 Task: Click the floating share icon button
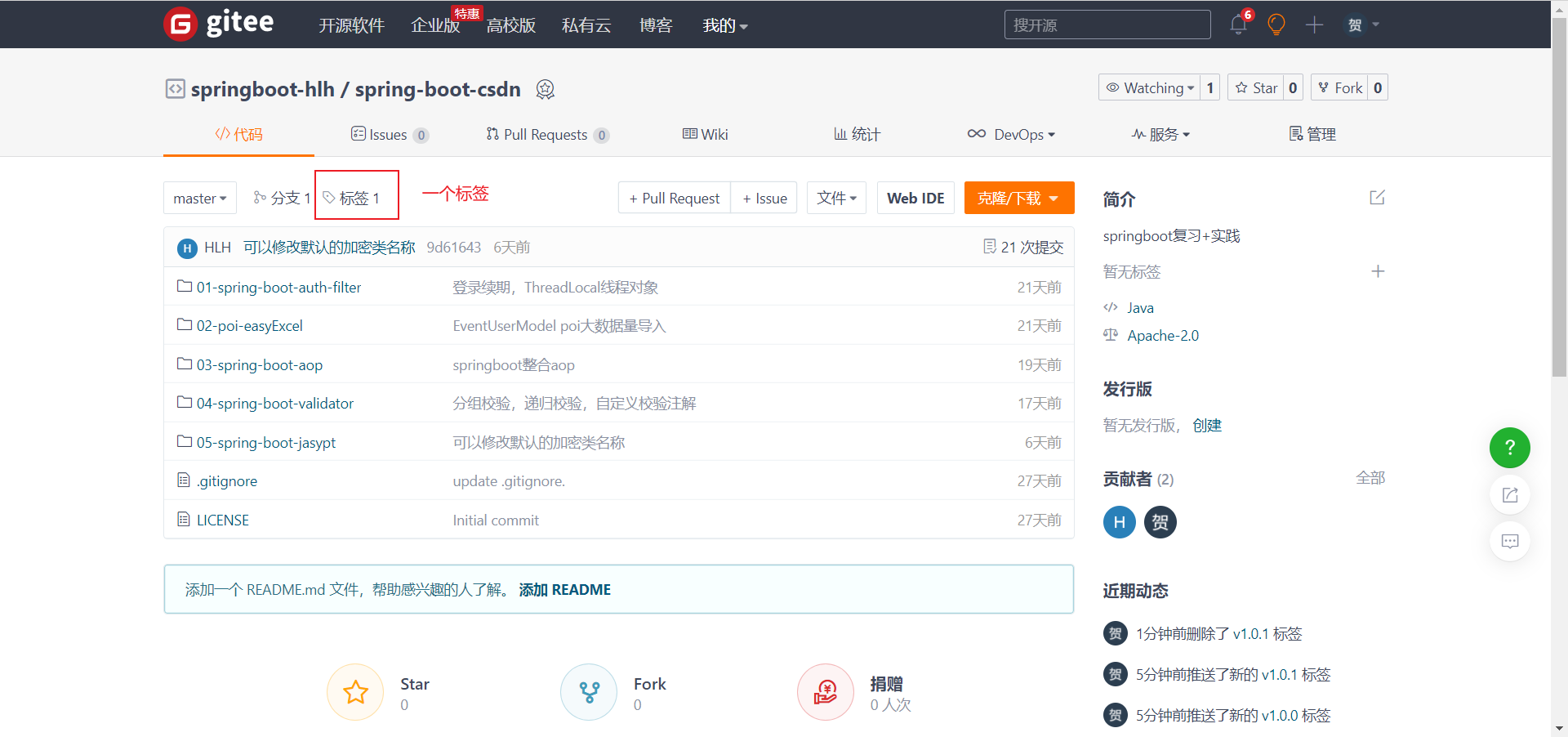(1510, 494)
